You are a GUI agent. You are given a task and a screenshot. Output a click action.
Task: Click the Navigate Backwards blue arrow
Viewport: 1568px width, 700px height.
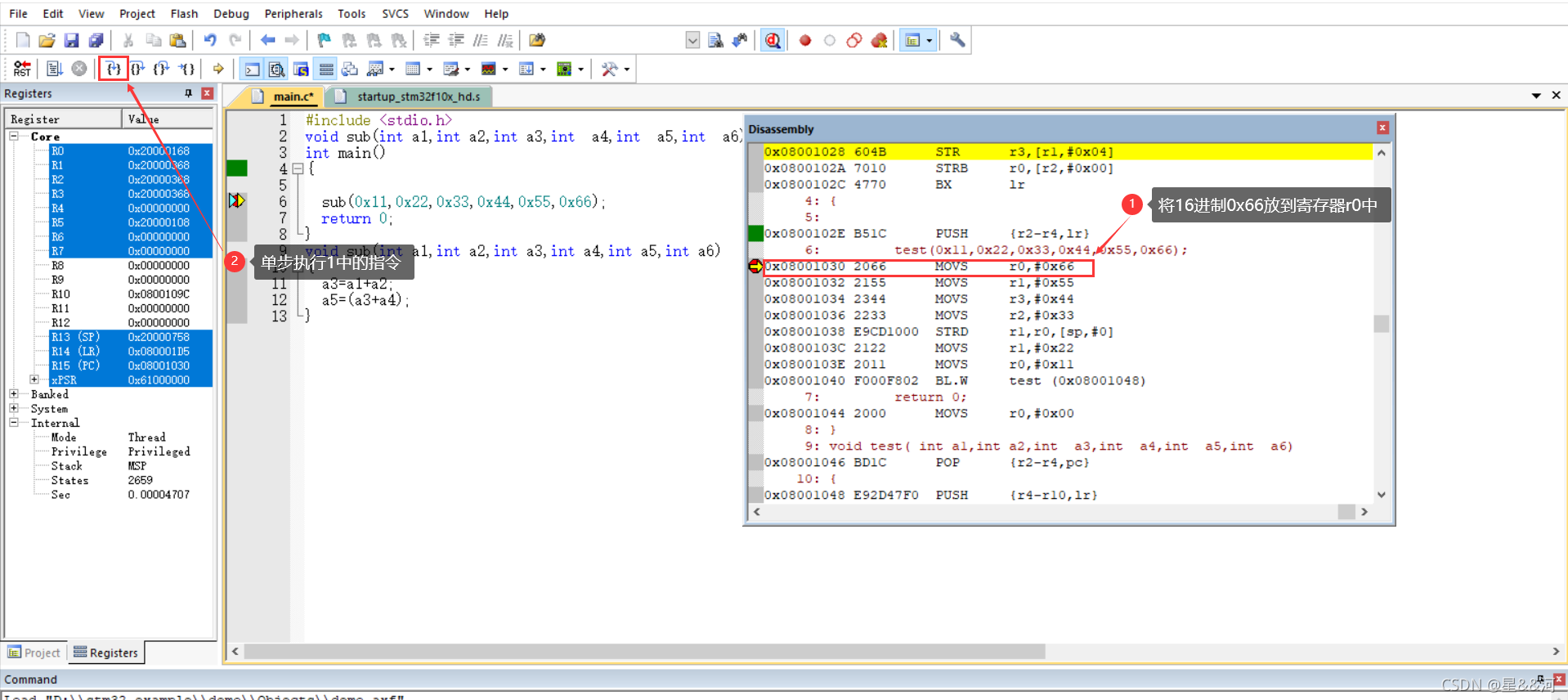(267, 40)
